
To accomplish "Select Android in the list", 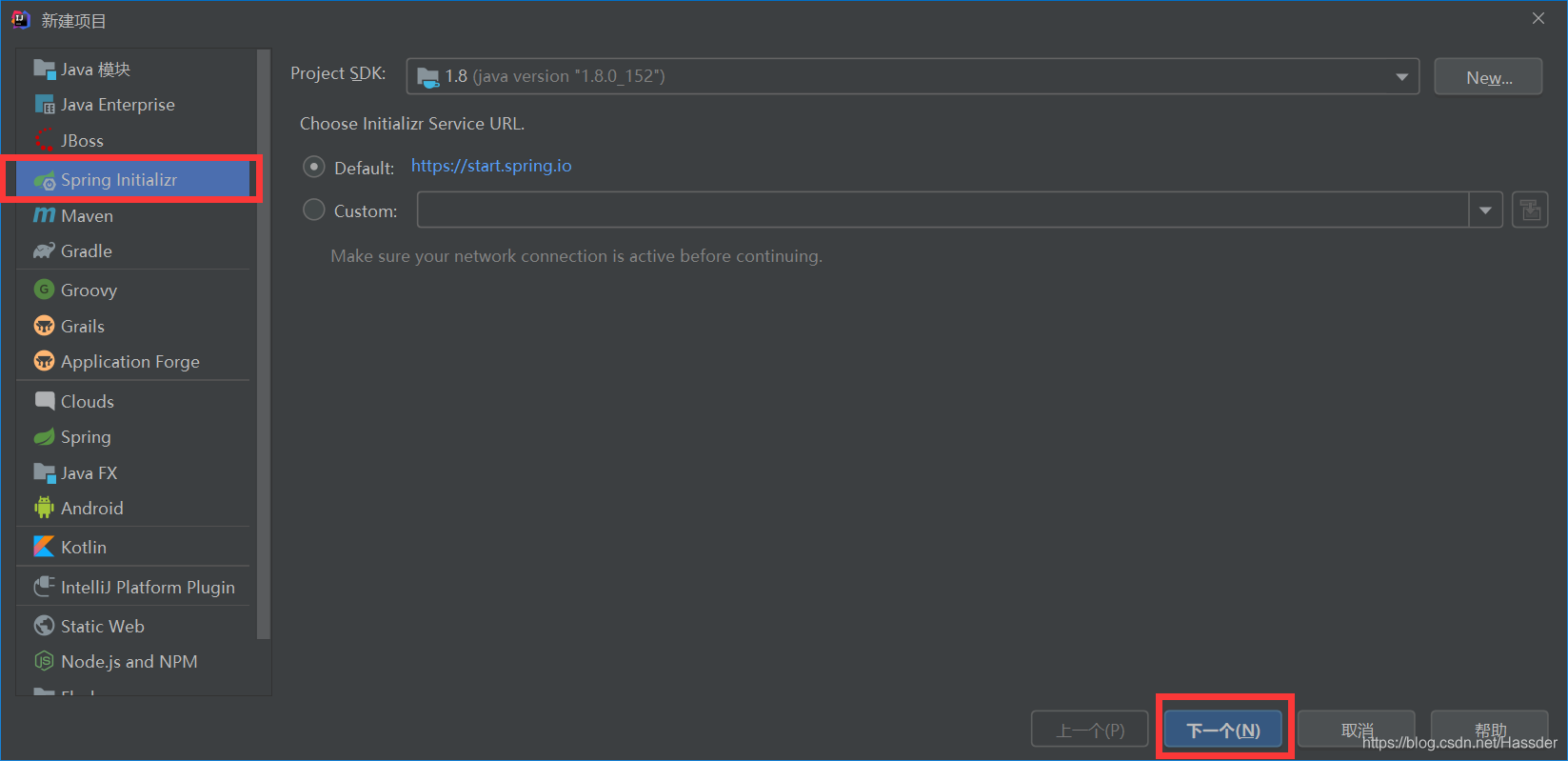I will pos(133,508).
